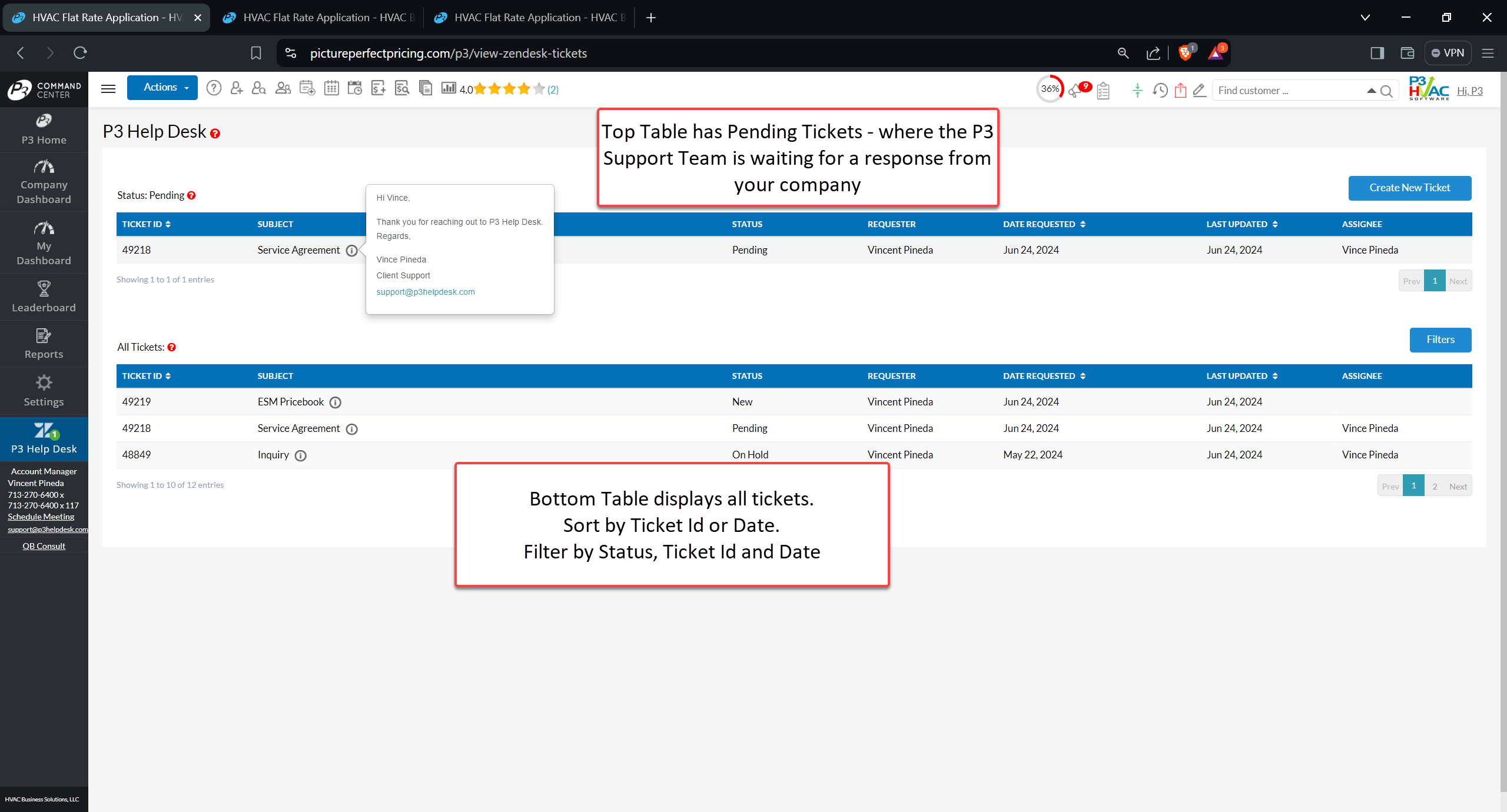Click the copy documents icon

pyautogui.click(x=426, y=88)
